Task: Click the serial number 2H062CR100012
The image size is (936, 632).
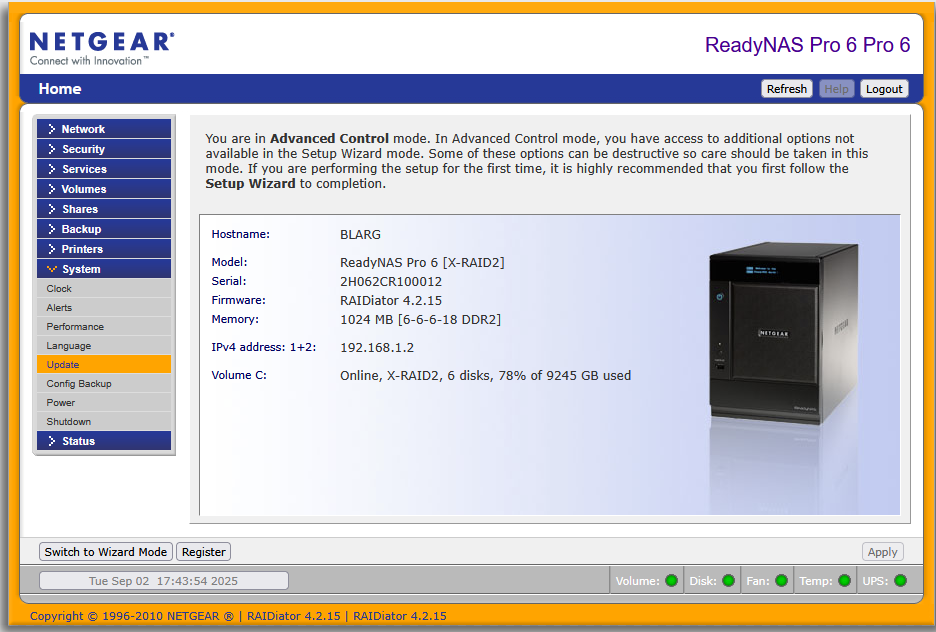Action: click(x=391, y=282)
